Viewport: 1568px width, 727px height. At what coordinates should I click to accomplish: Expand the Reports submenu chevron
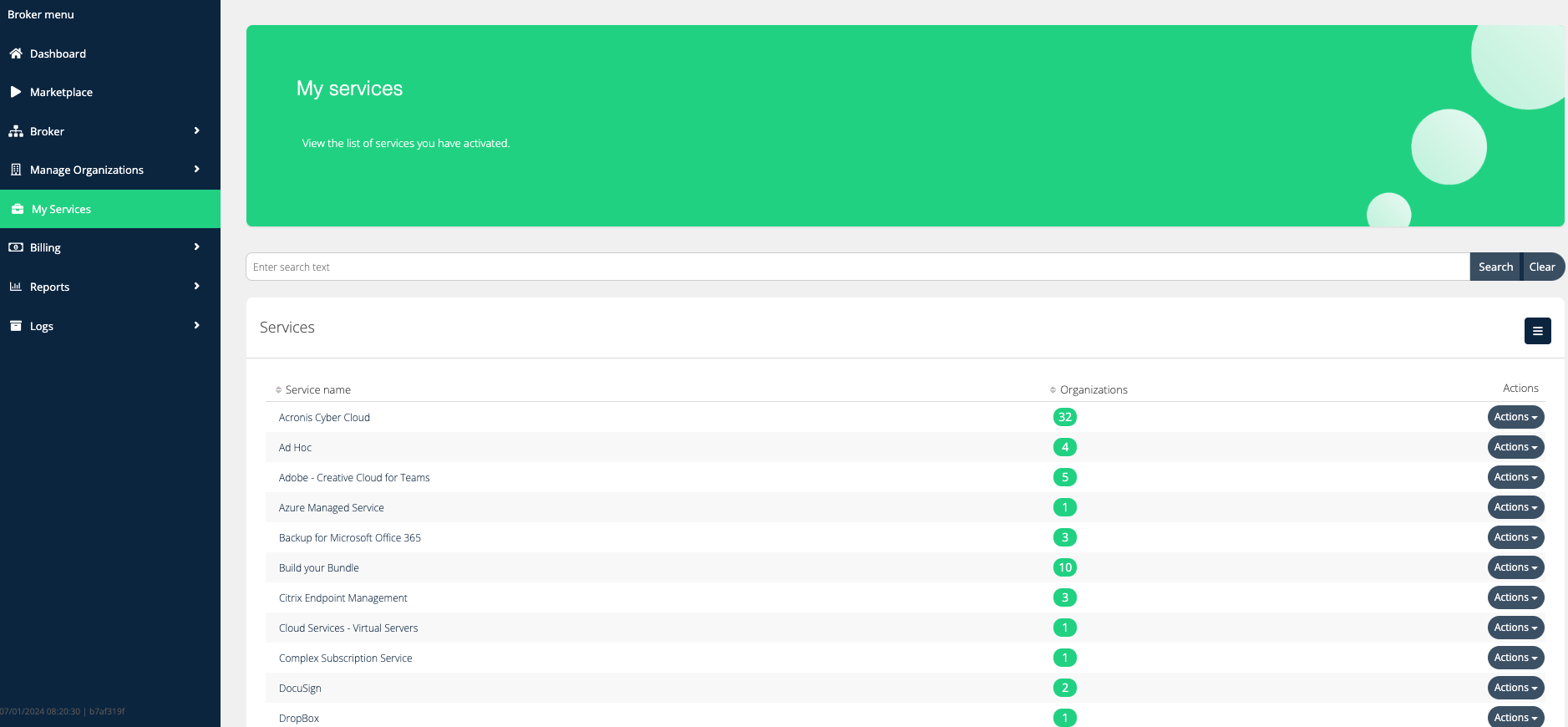pyautogui.click(x=197, y=287)
